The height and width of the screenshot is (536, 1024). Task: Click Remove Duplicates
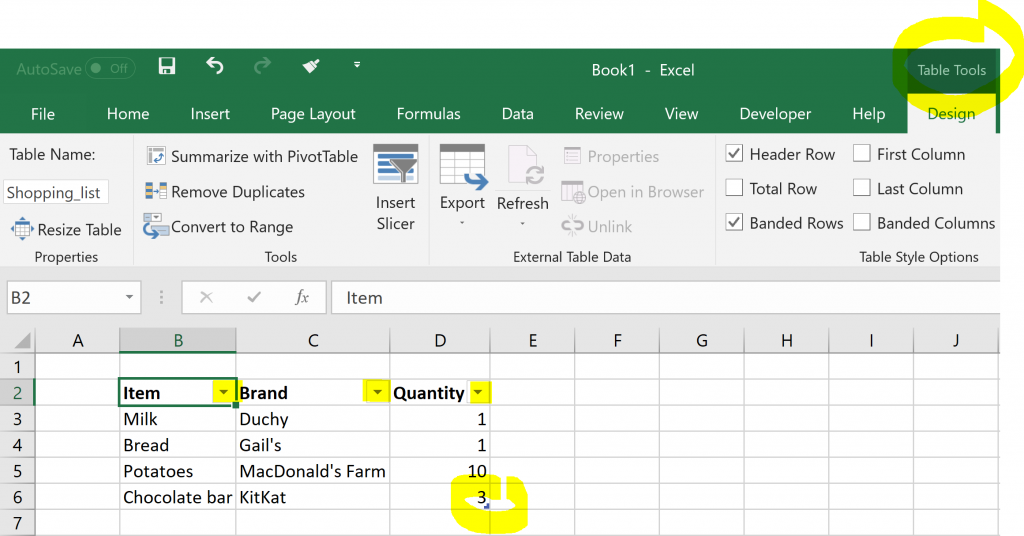pyautogui.click(x=225, y=191)
